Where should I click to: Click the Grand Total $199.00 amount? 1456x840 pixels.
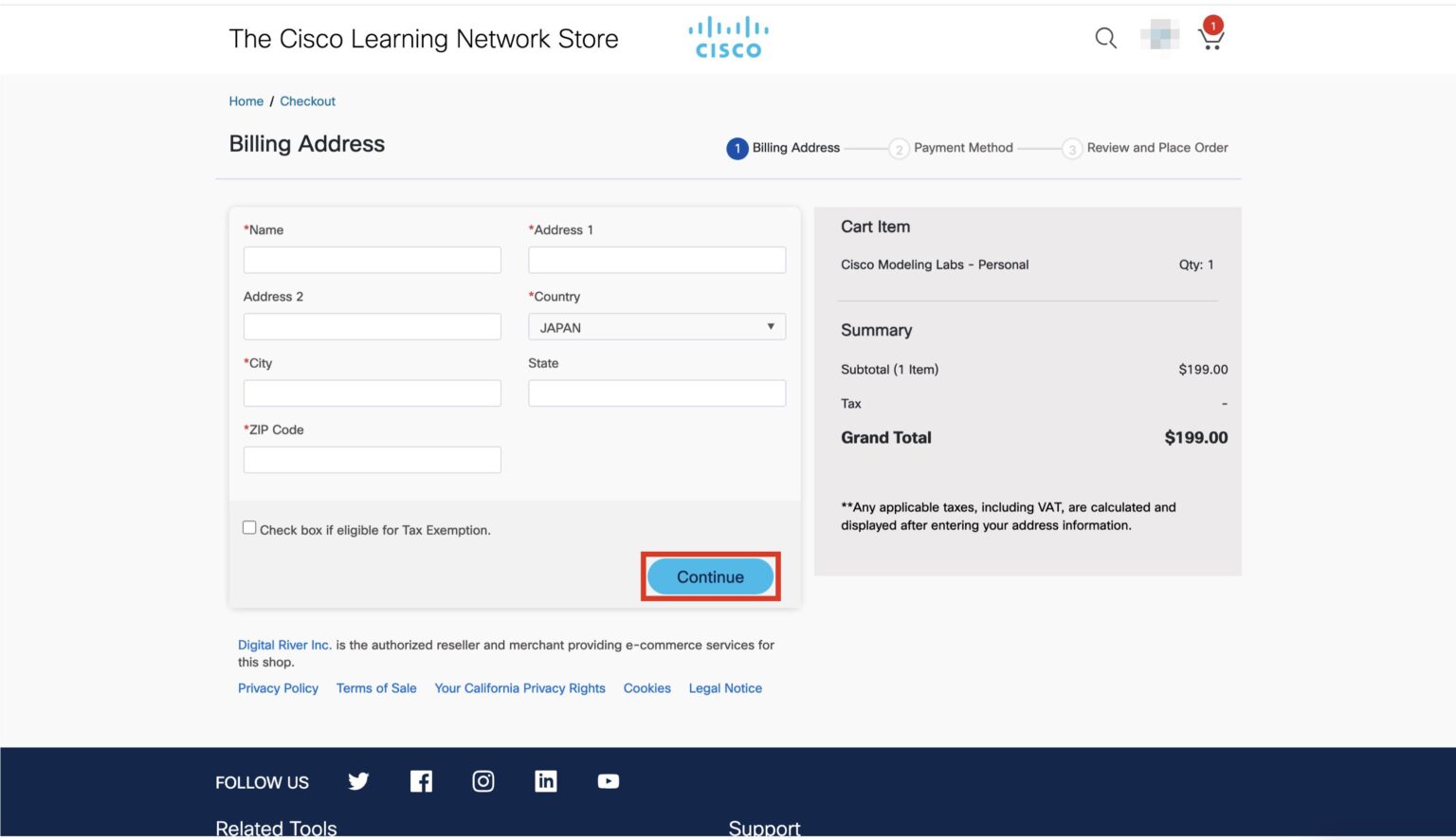(x=1195, y=437)
